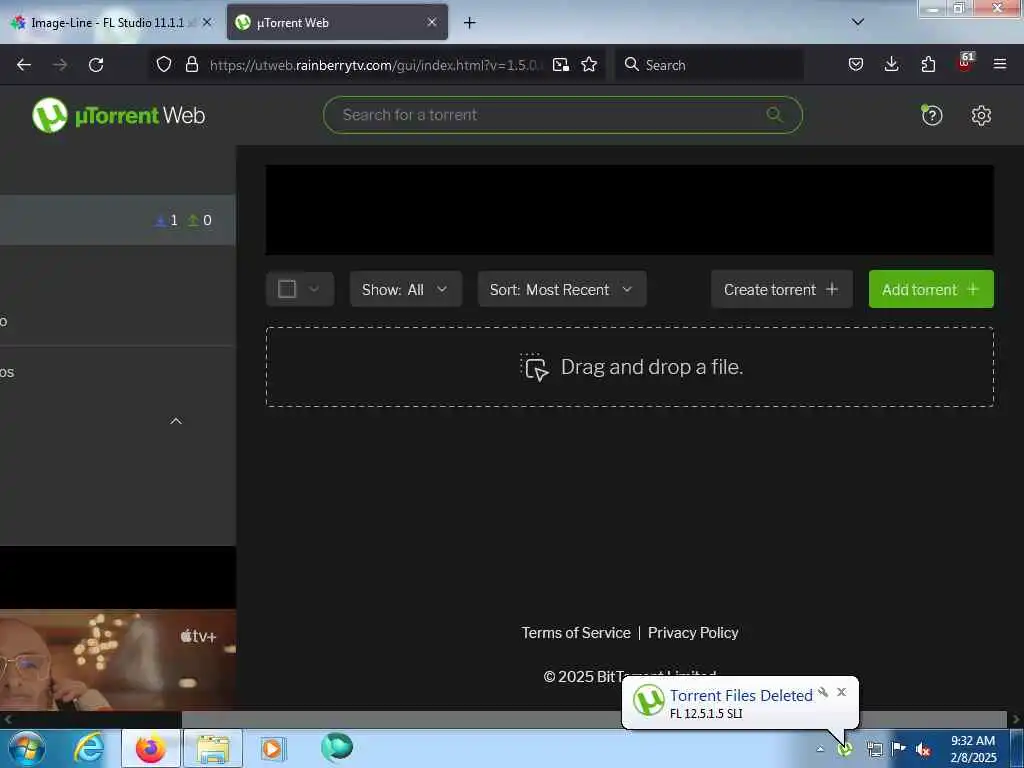Click the wrench icon in the notification balloon

tap(823, 692)
